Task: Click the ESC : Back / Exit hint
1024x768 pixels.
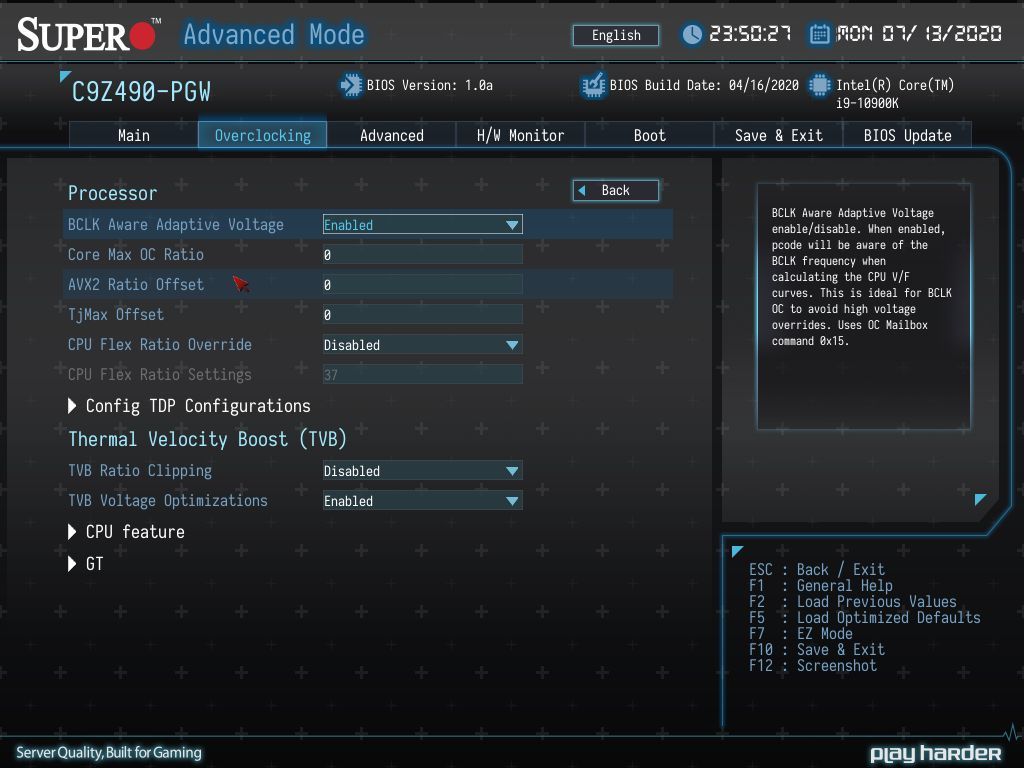Action: coord(816,569)
